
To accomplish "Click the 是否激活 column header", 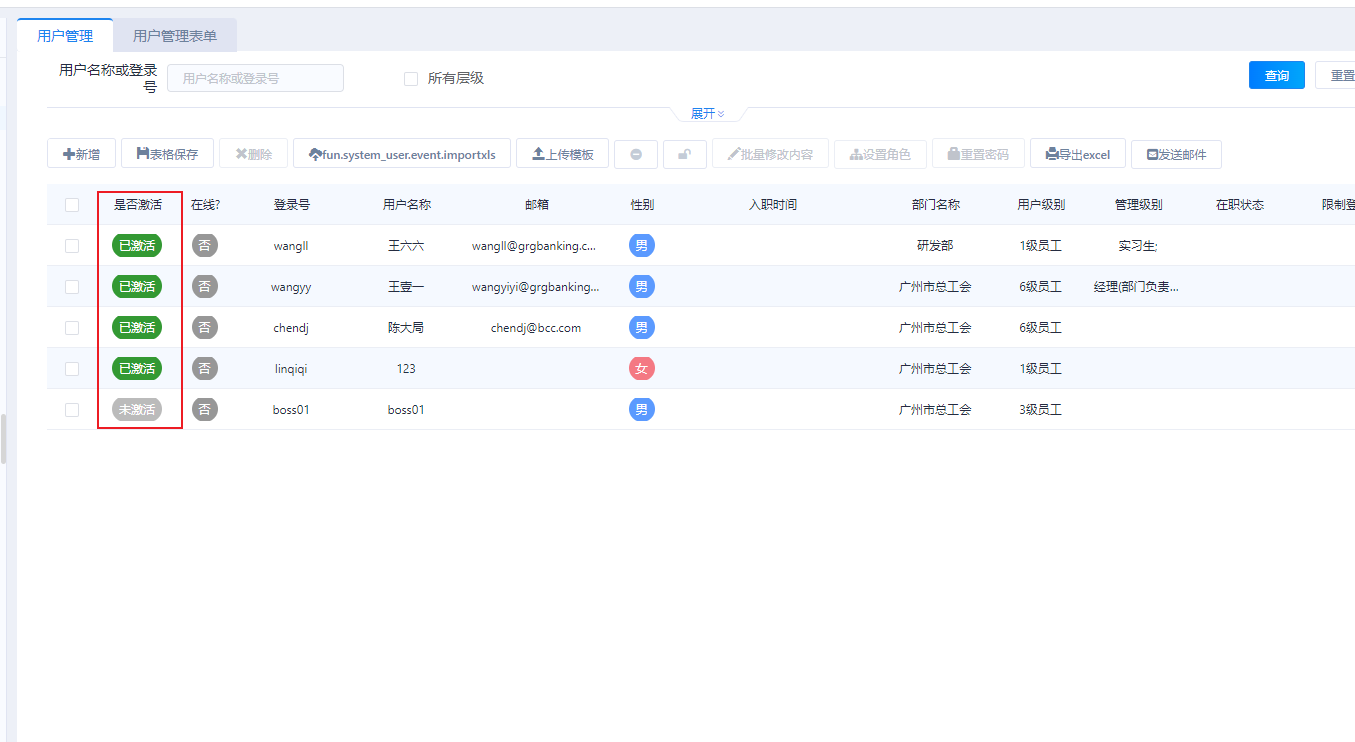I will pos(138,205).
